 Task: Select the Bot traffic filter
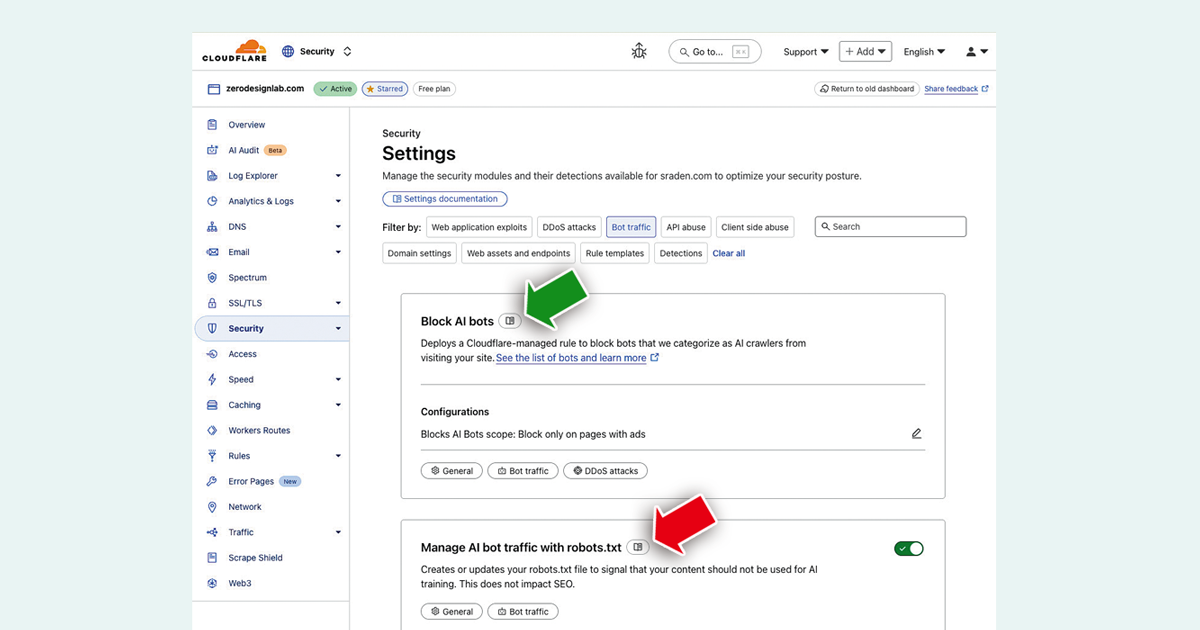coord(631,227)
